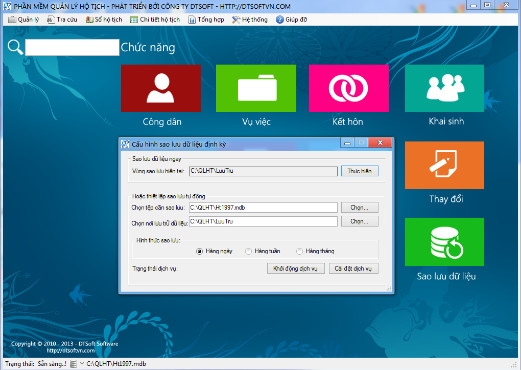This screenshot has height=370, width=521.
Task: Open the Sổ hộ tịch menu
Action: tap(104, 20)
